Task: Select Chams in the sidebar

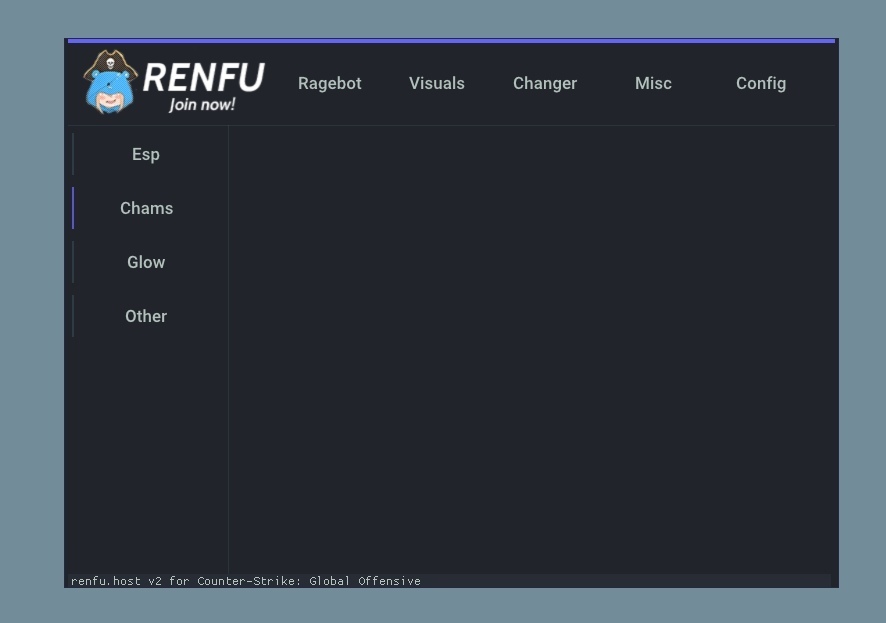Action: tap(146, 208)
